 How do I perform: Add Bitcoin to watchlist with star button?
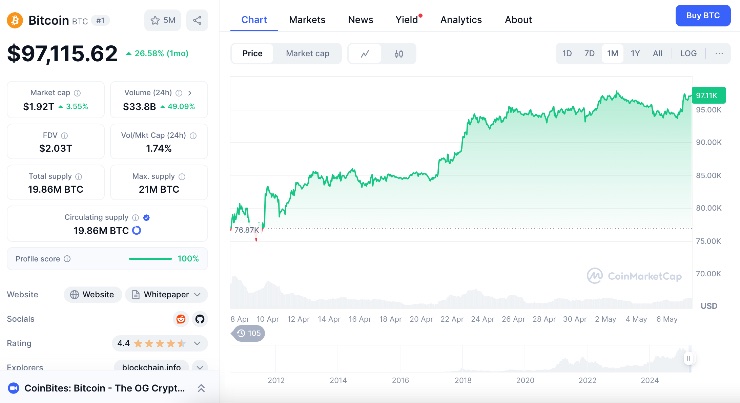click(x=163, y=19)
